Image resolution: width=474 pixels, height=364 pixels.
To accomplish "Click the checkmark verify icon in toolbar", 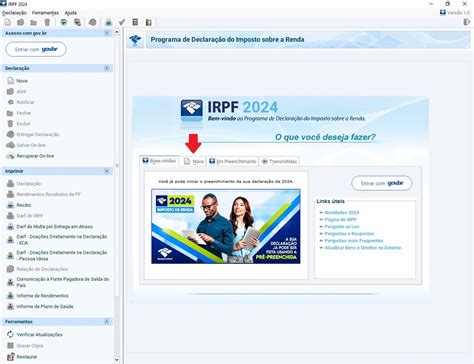I will [122, 22].
